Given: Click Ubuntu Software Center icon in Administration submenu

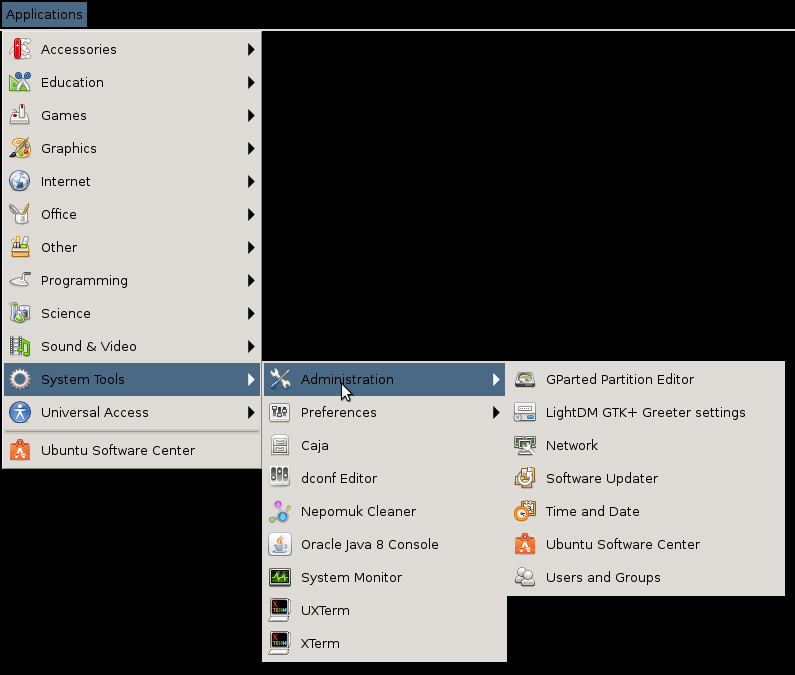Looking at the screenshot, I should tap(525, 544).
